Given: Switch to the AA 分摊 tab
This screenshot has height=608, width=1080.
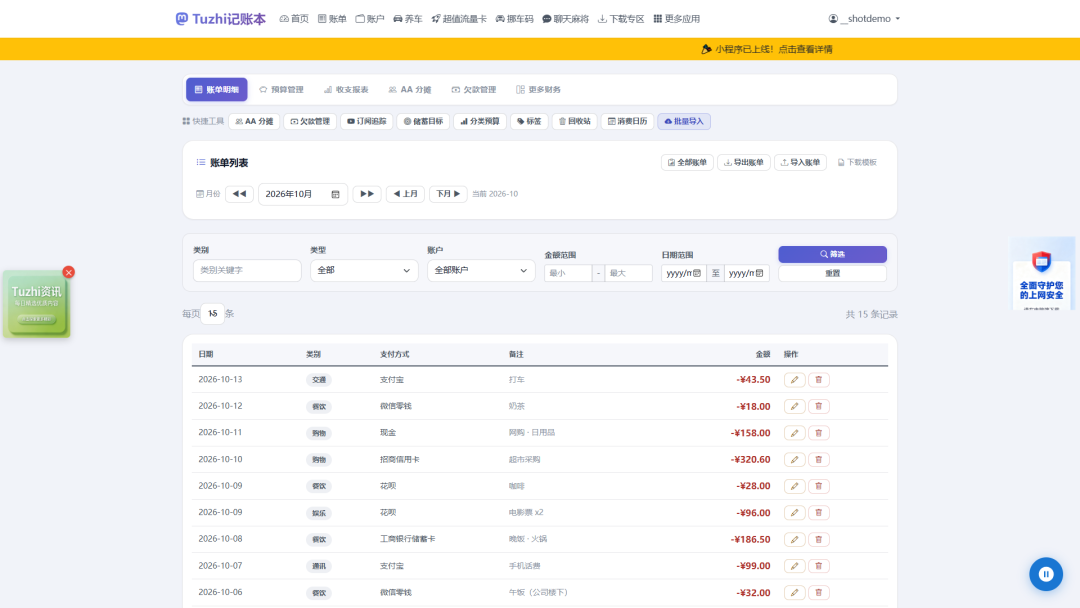Looking at the screenshot, I should [410, 90].
